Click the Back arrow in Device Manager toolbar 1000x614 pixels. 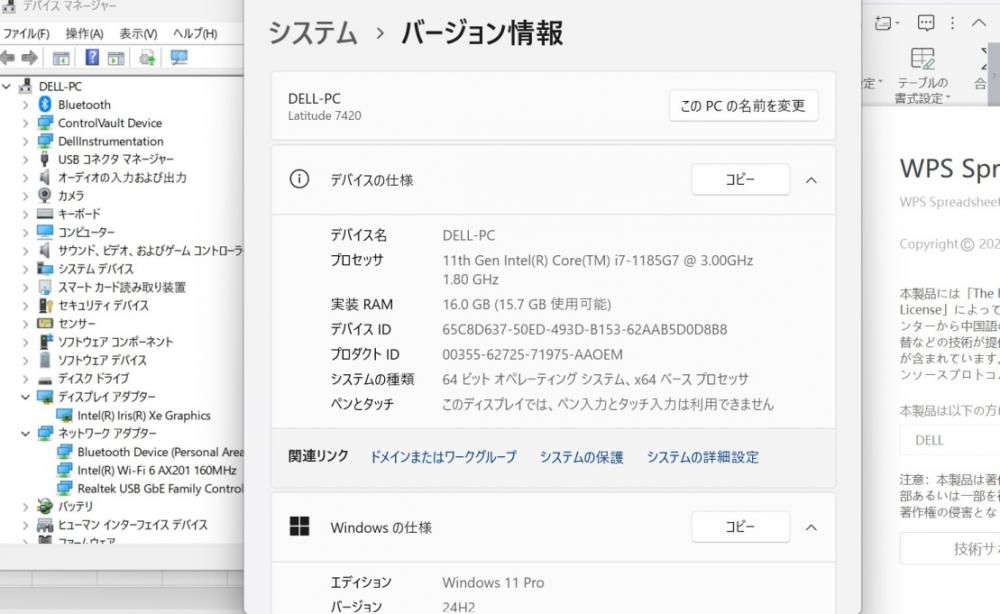(8, 58)
